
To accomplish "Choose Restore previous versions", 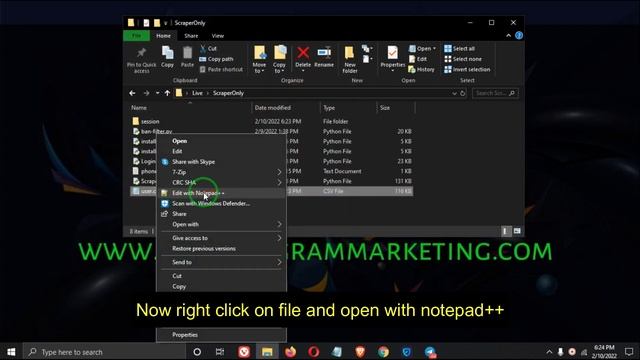I will pos(221,249).
